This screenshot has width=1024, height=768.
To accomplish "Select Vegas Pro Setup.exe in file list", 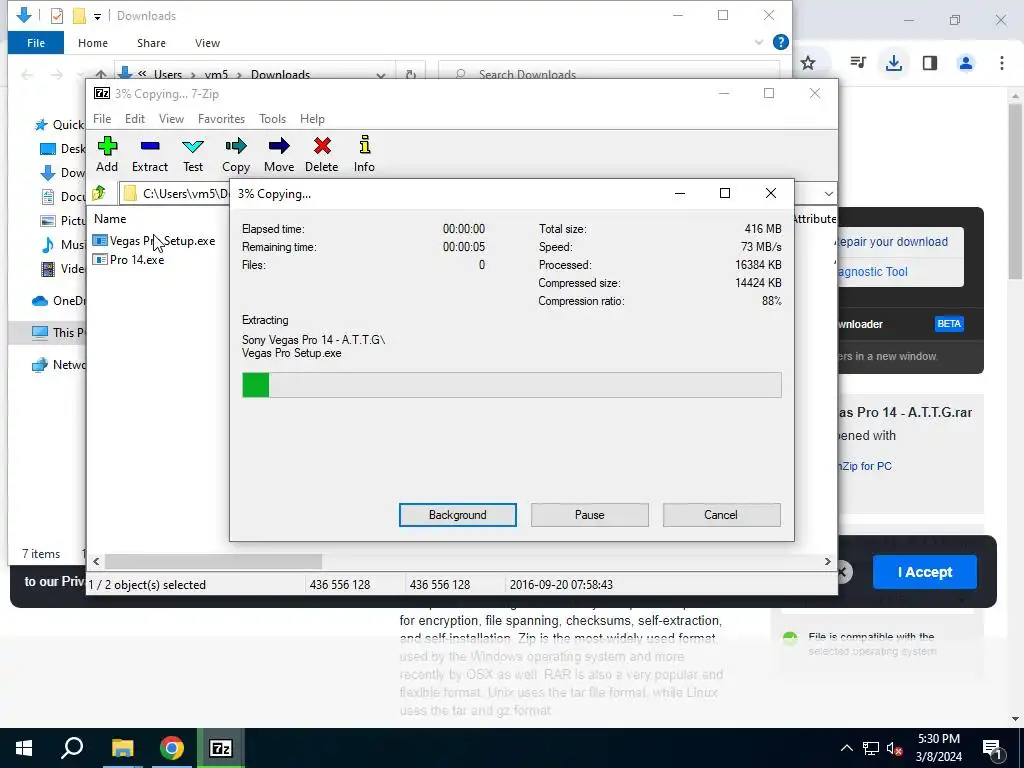I will tap(154, 241).
